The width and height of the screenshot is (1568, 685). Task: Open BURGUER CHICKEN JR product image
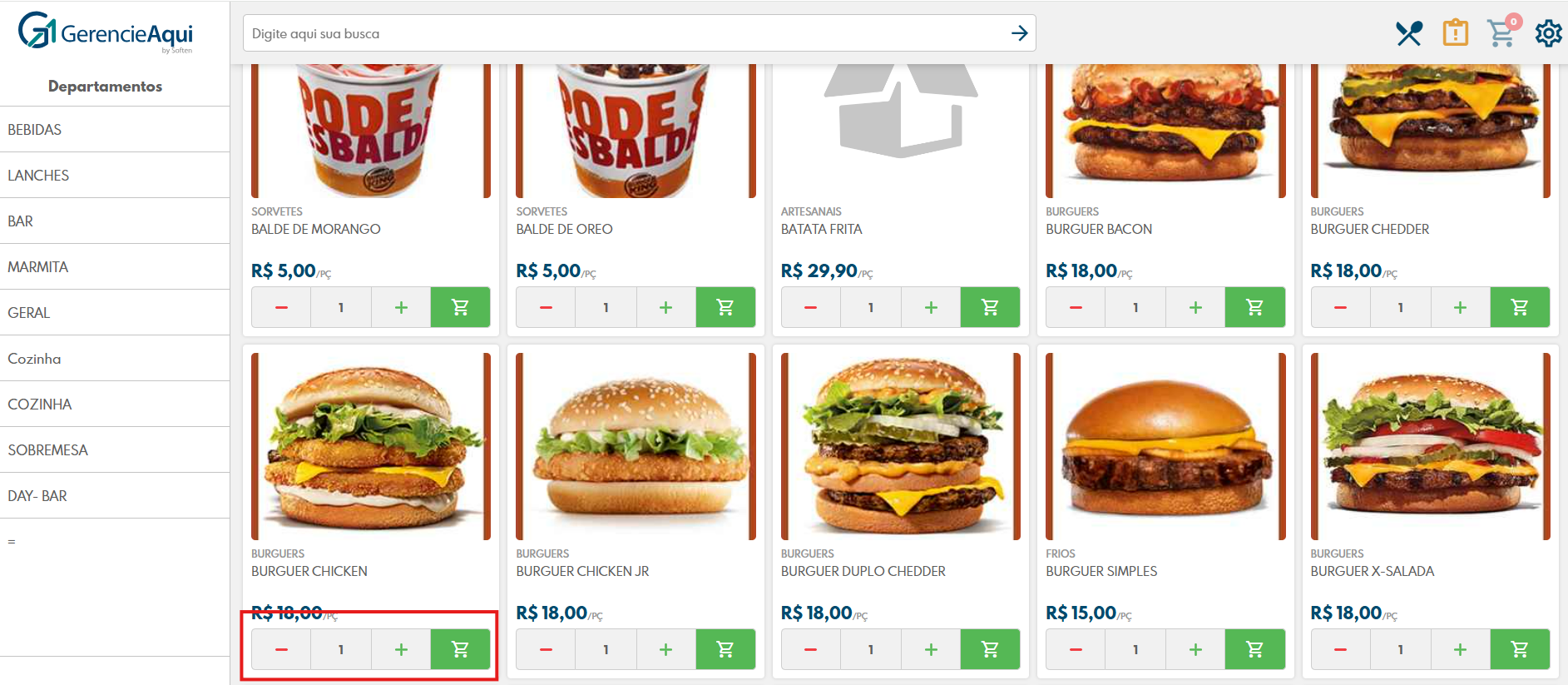(636, 446)
